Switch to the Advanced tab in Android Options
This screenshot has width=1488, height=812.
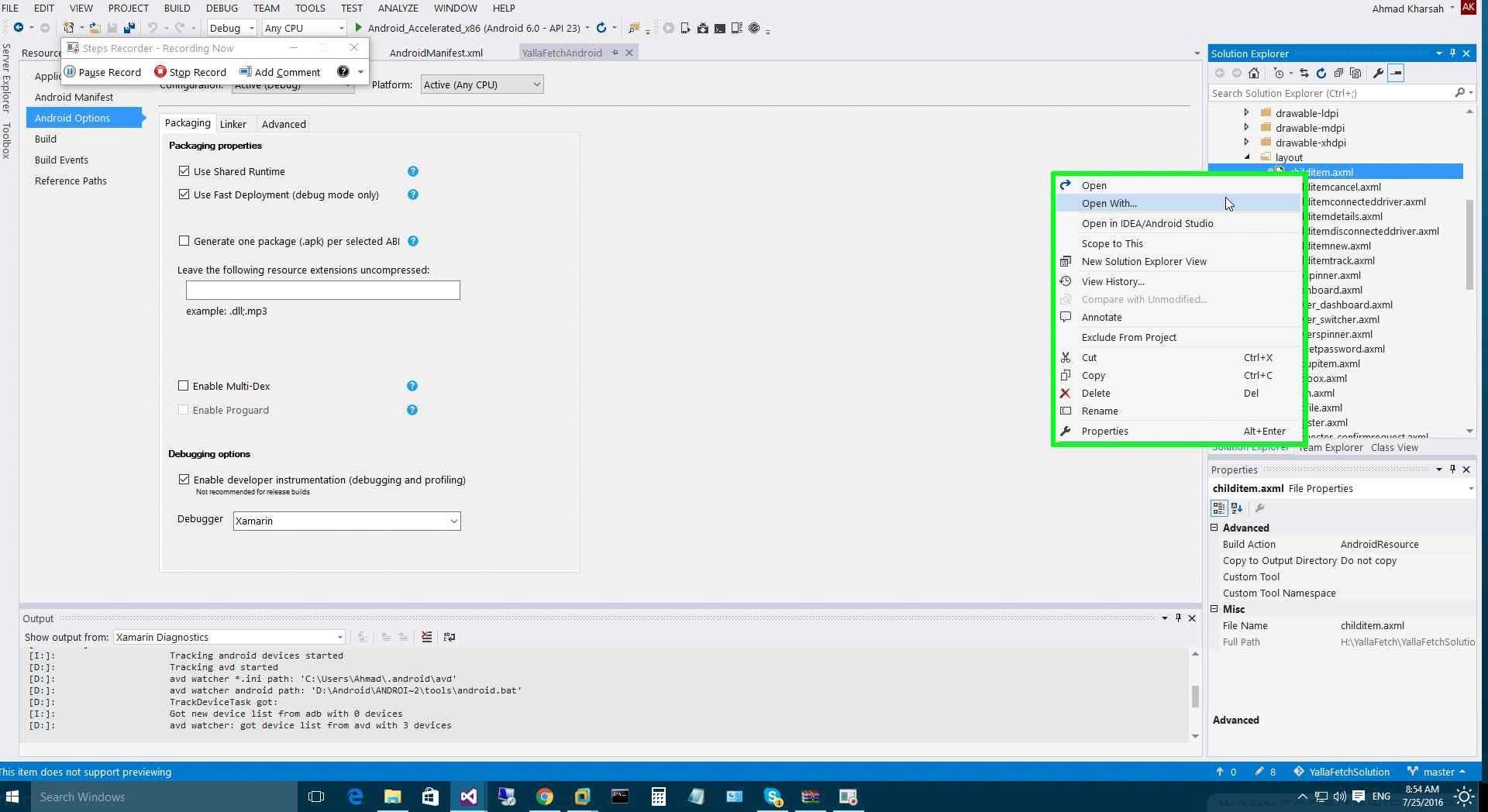[x=284, y=124]
